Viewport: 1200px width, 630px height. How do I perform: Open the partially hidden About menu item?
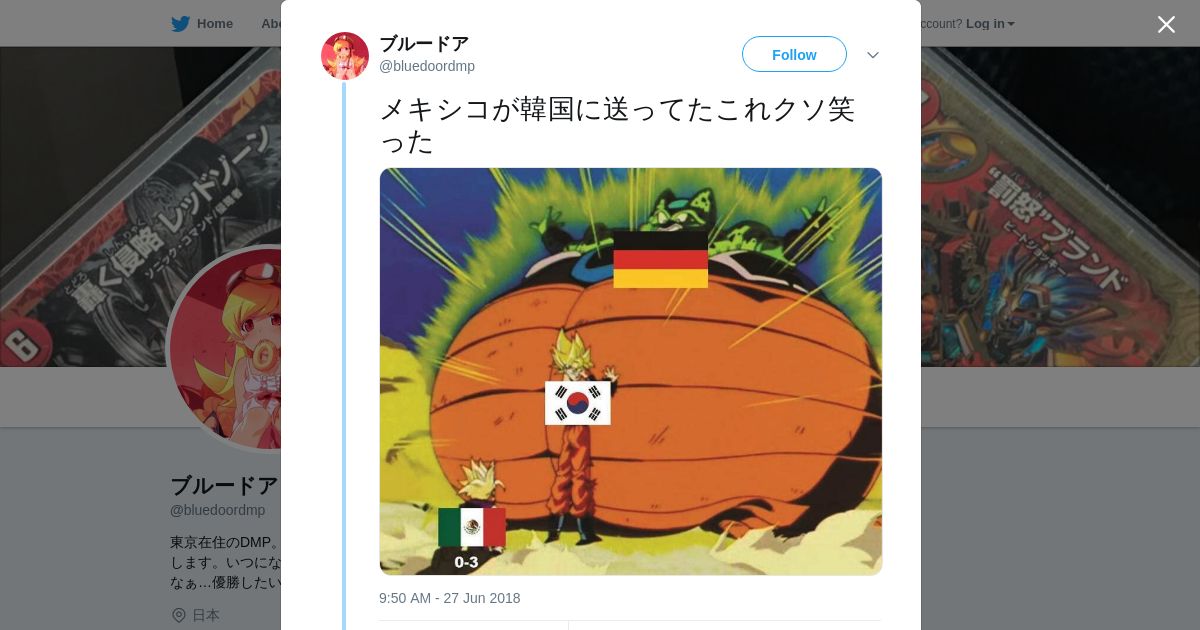tap(271, 23)
